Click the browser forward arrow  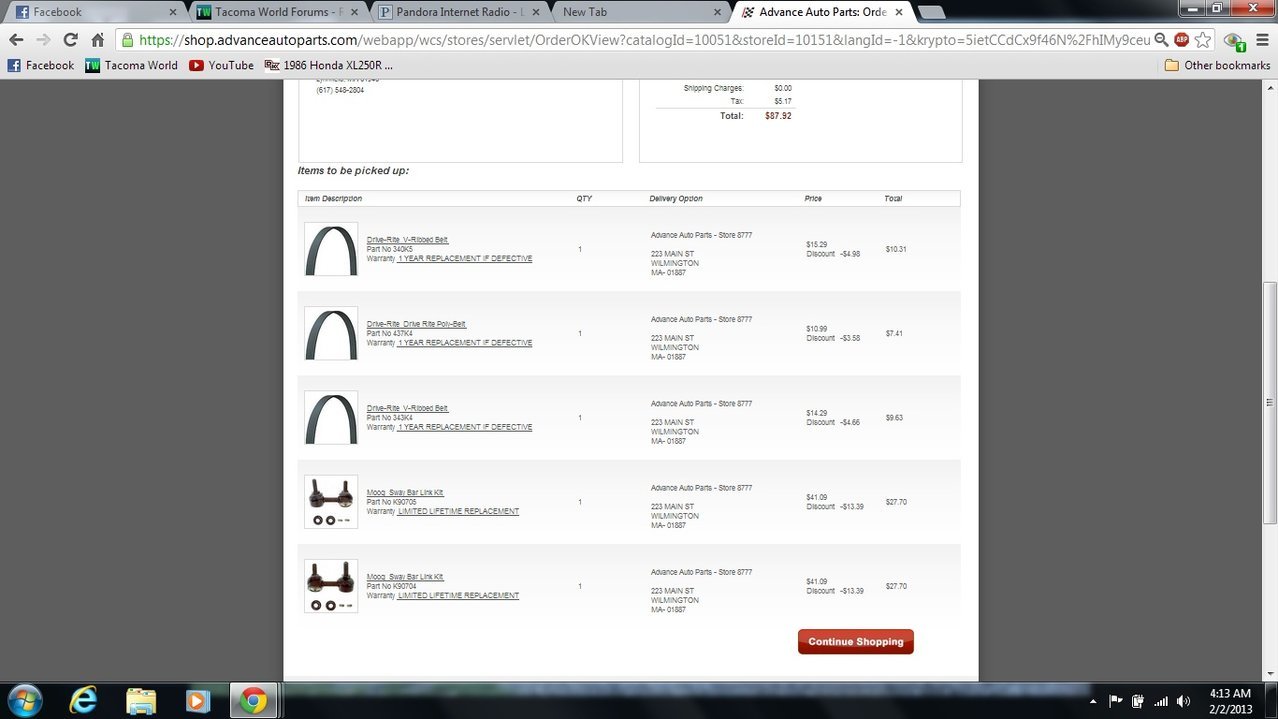coord(43,40)
